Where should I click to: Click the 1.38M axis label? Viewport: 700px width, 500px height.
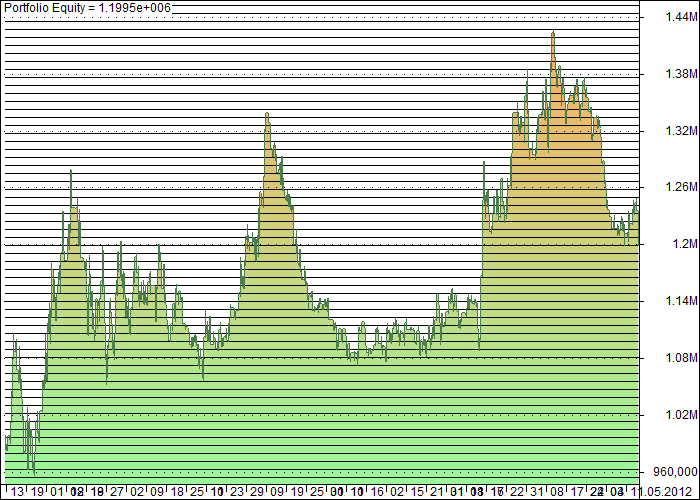click(681, 74)
